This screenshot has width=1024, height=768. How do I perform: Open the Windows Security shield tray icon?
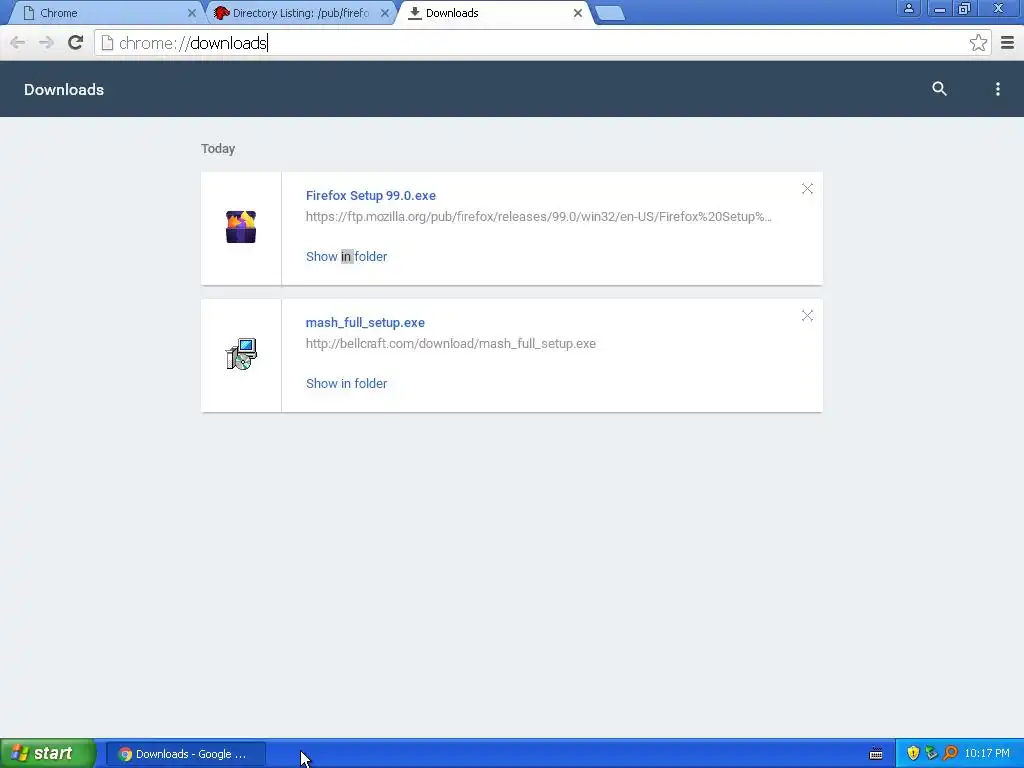(x=913, y=754)
